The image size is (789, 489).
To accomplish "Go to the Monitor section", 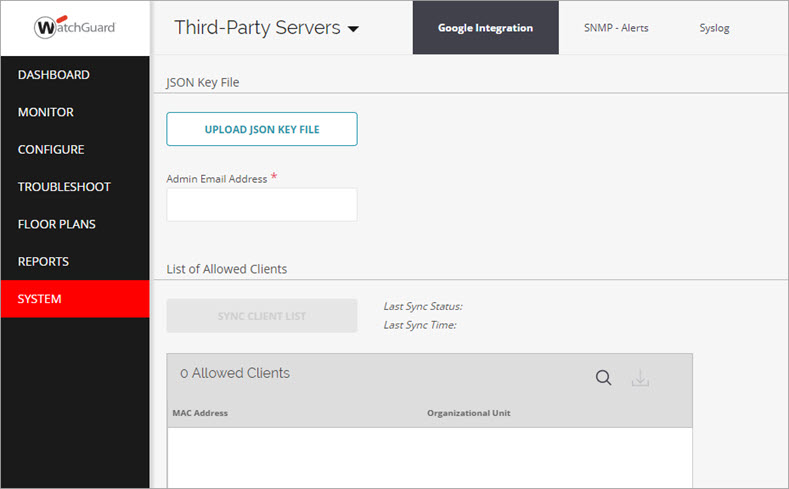I will pos(46,112).
